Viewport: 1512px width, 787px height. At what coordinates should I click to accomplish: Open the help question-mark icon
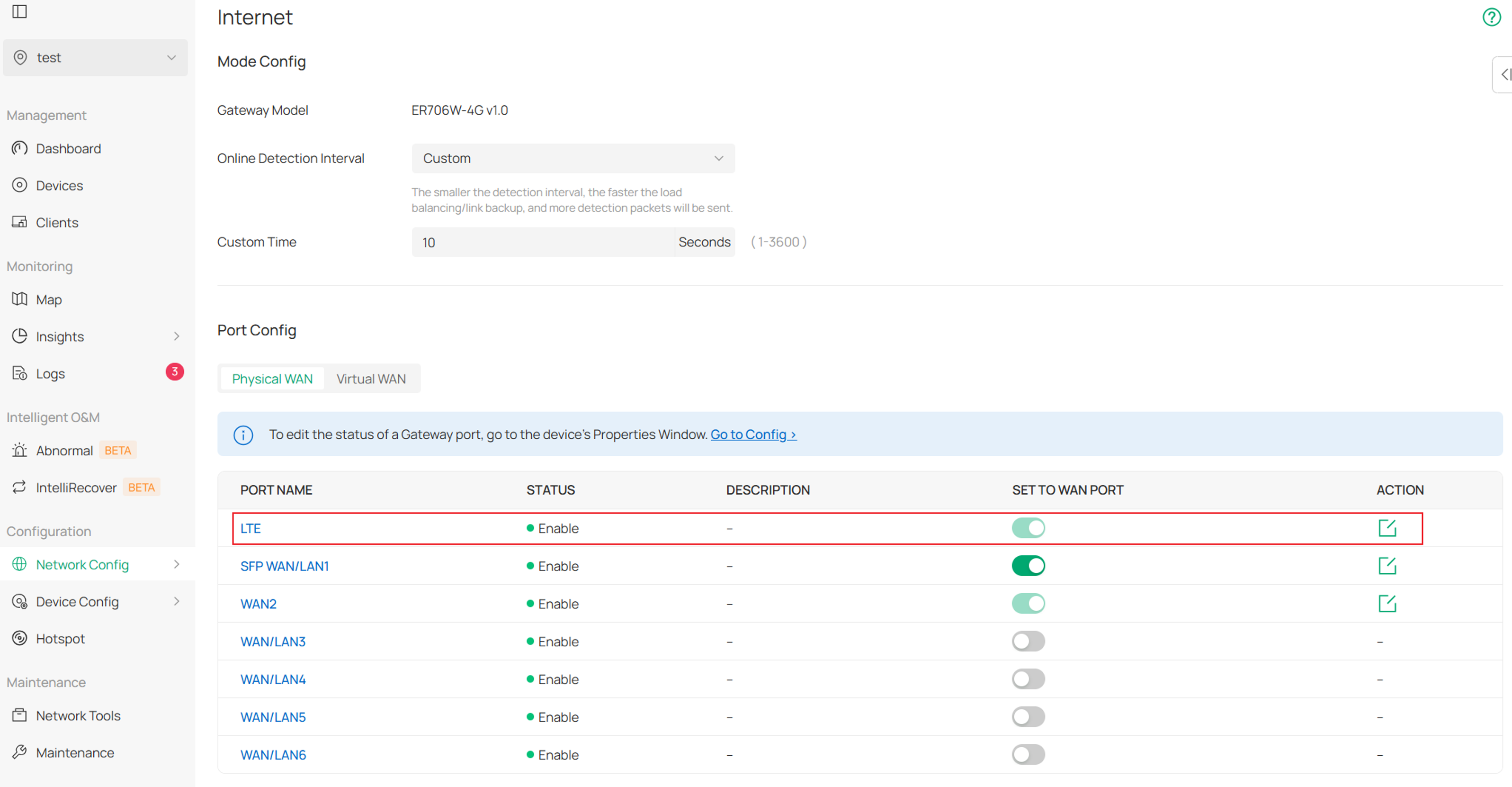tap(1492, 17)
